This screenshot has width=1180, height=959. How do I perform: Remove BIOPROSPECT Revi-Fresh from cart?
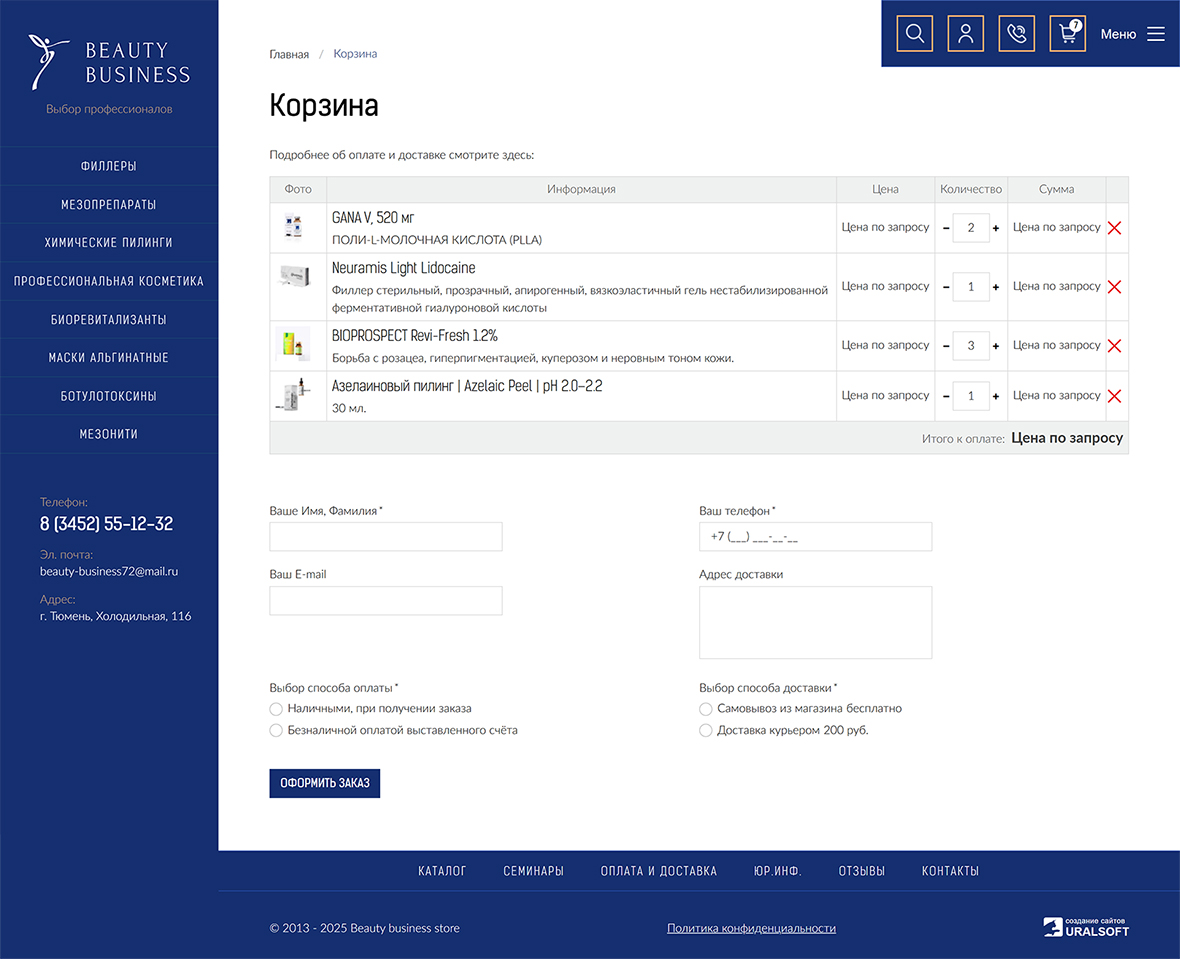tap(1115, 346)
